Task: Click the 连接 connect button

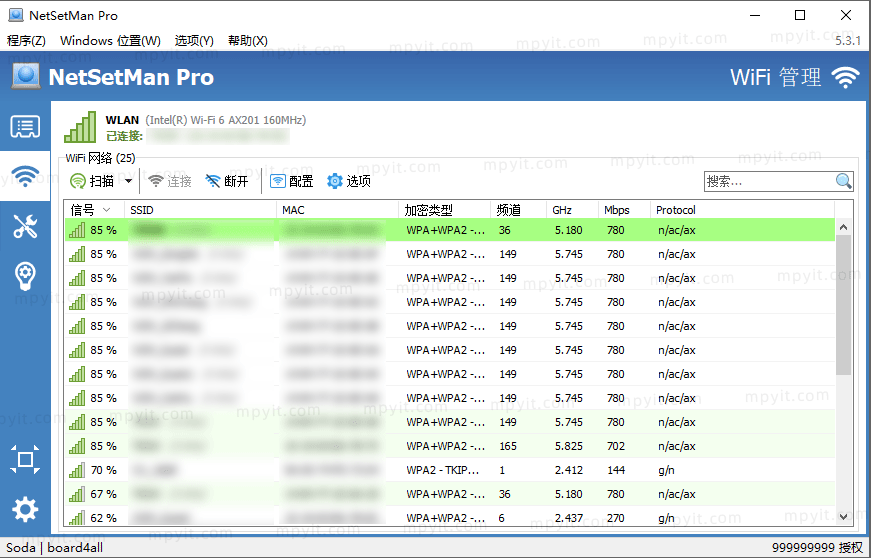Action: pos(170,181)
